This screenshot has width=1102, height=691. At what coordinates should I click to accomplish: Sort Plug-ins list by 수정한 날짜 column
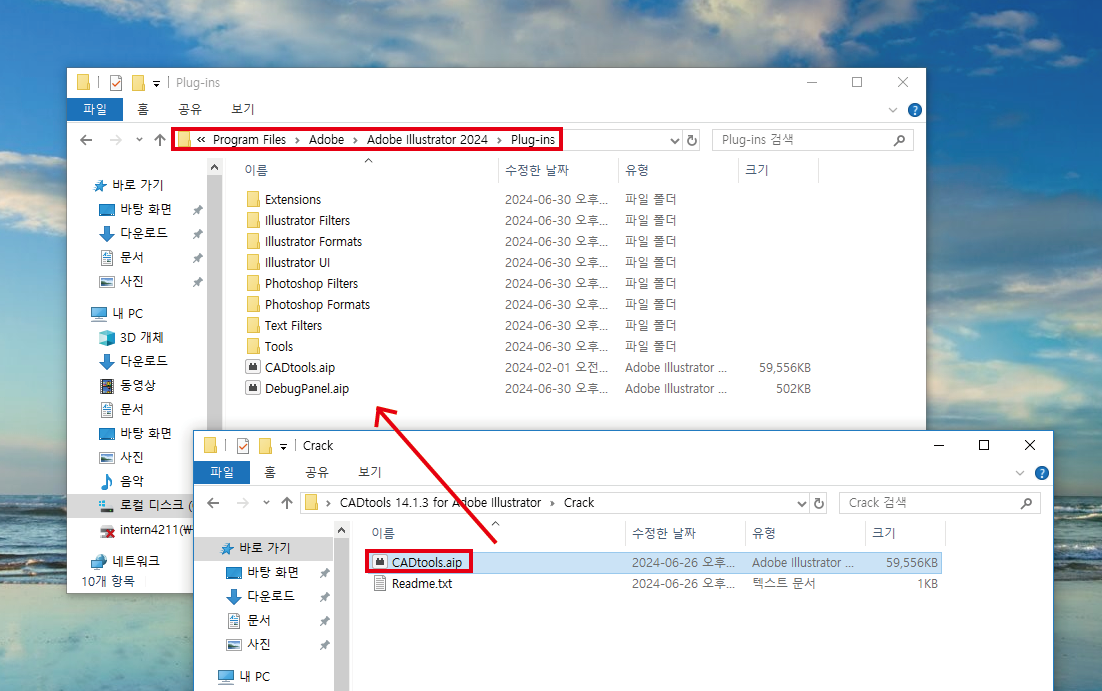[538, 170]
